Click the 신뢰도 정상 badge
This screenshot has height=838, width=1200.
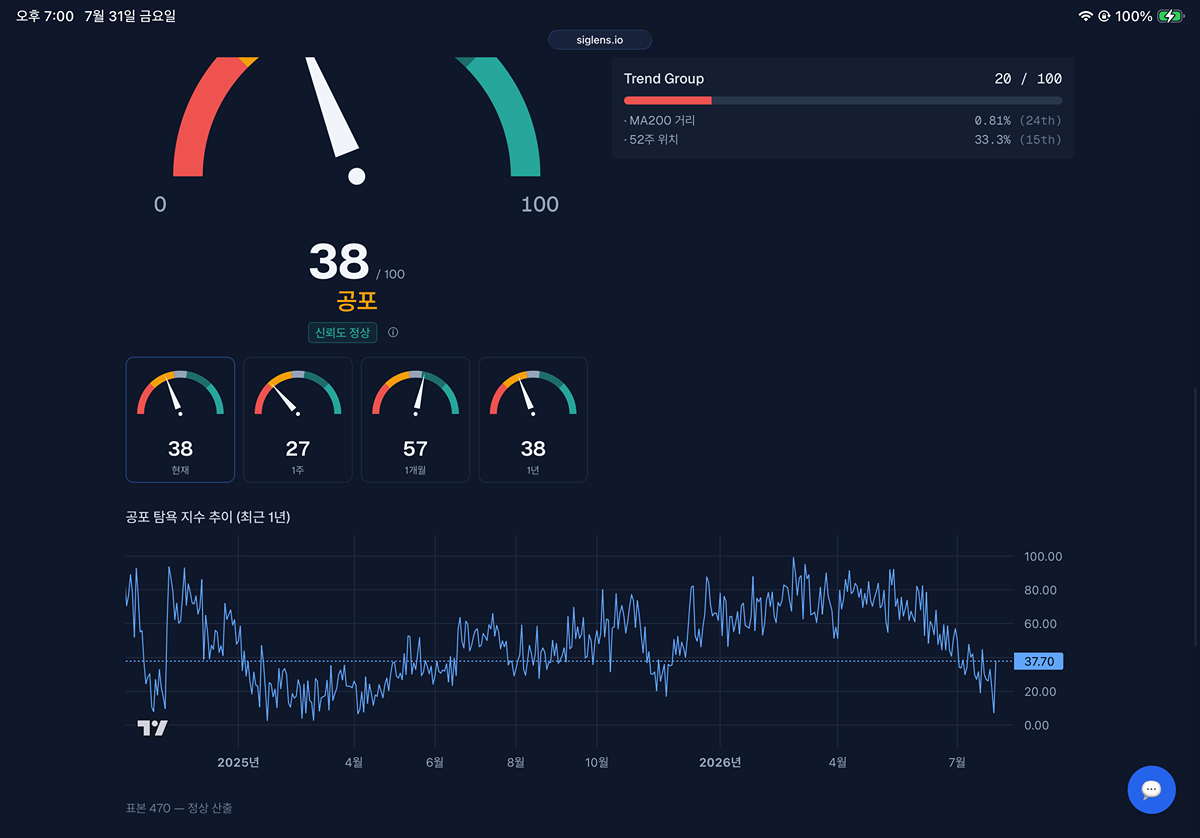click(343, 333)
